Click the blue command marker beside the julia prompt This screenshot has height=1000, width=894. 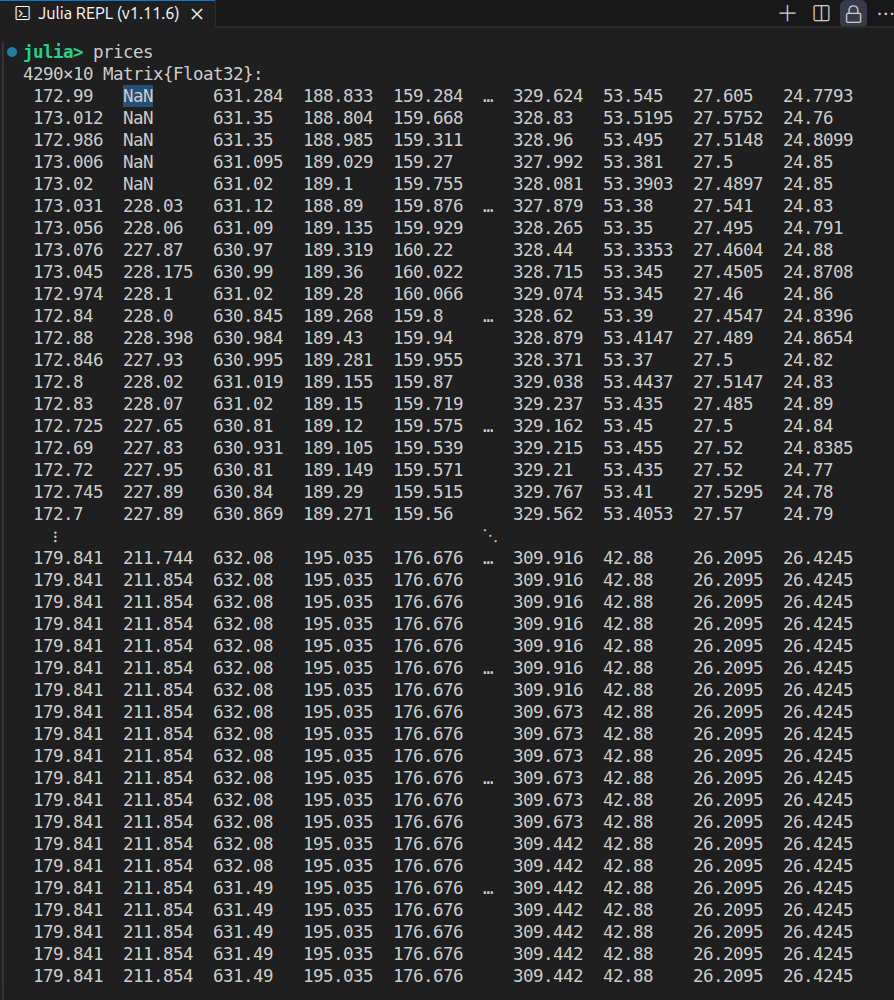[11, 52]
